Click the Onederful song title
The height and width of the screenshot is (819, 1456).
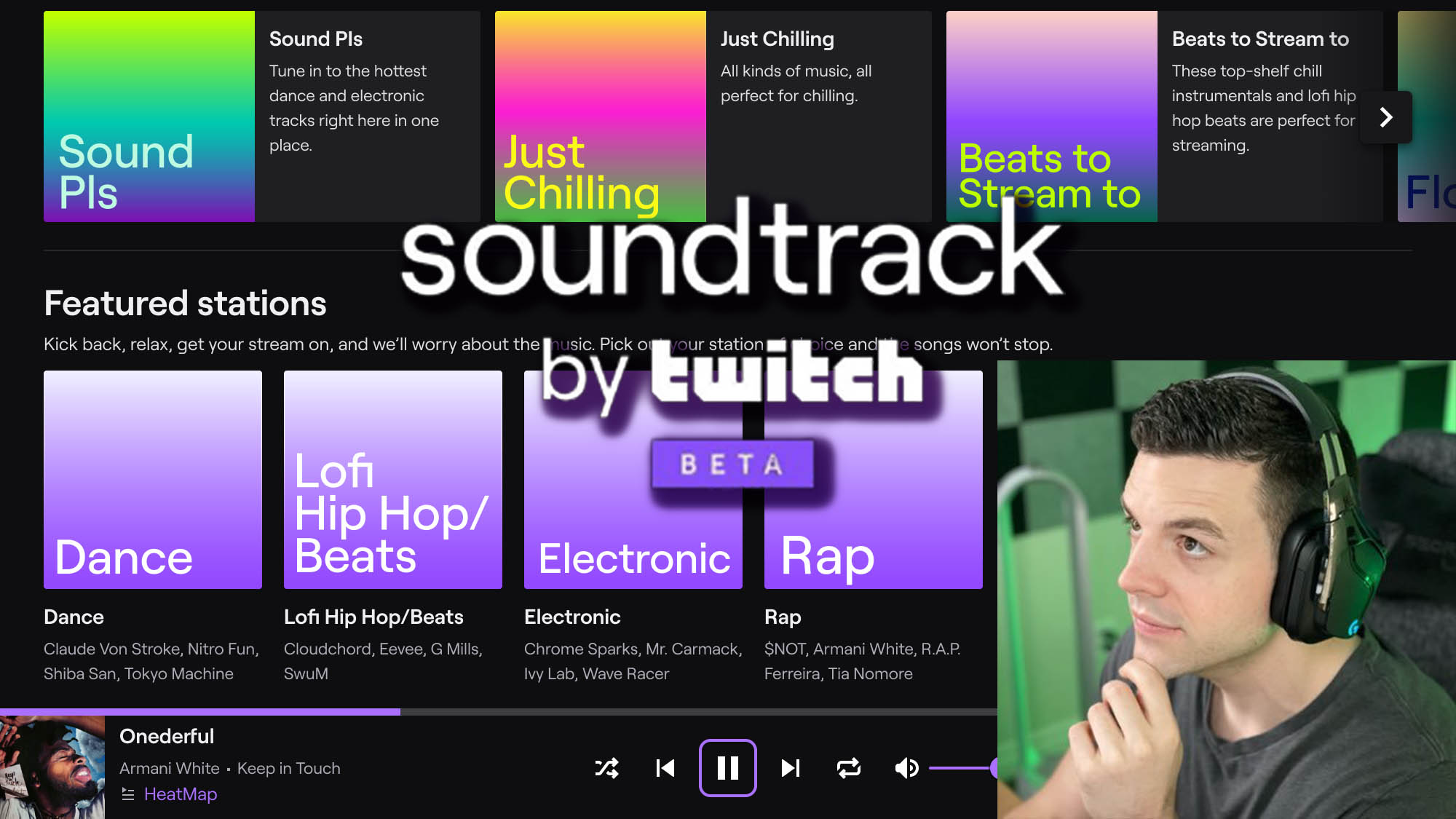(x=167, y=736)
